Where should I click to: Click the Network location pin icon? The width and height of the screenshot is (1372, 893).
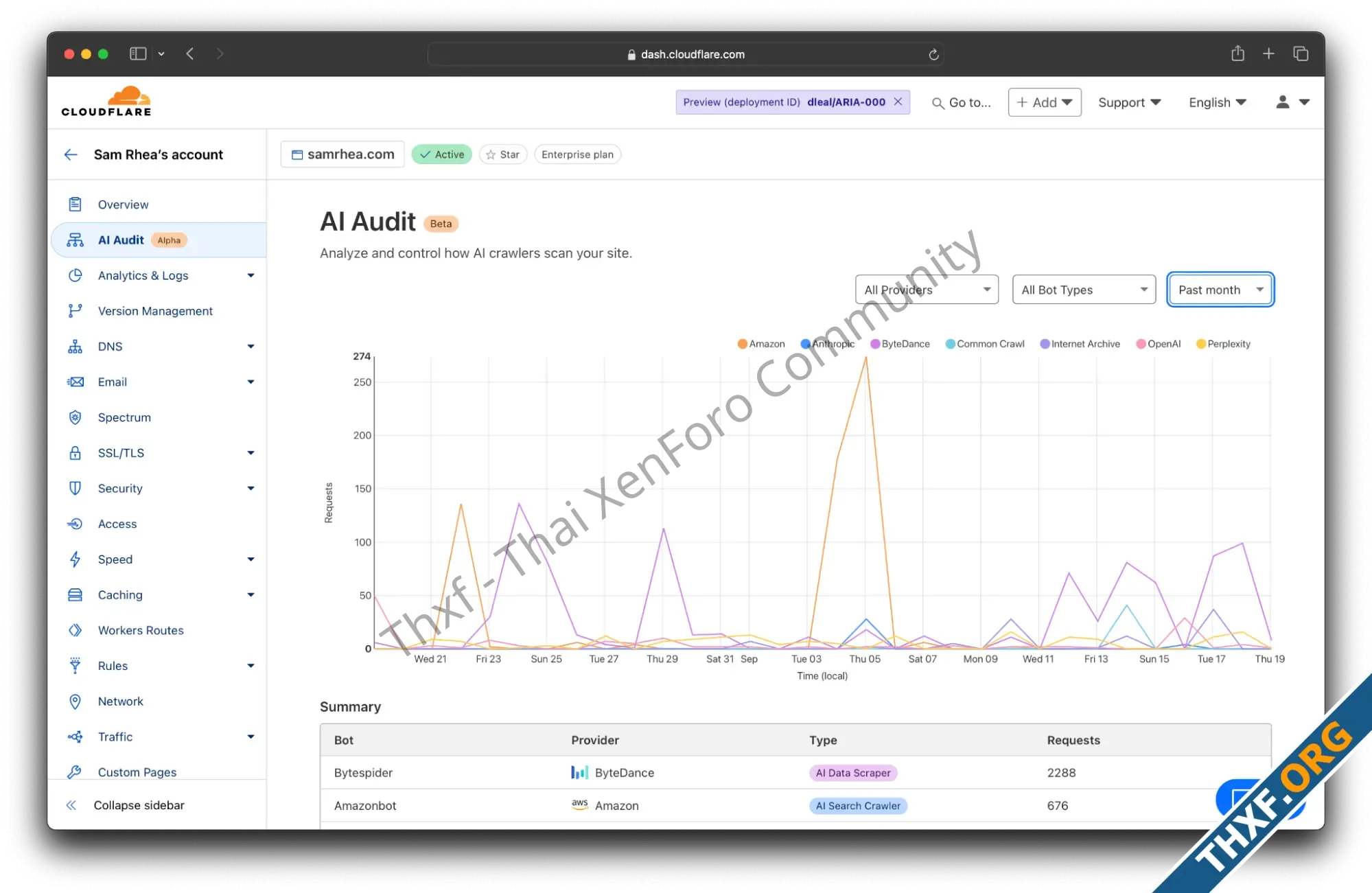75,701
